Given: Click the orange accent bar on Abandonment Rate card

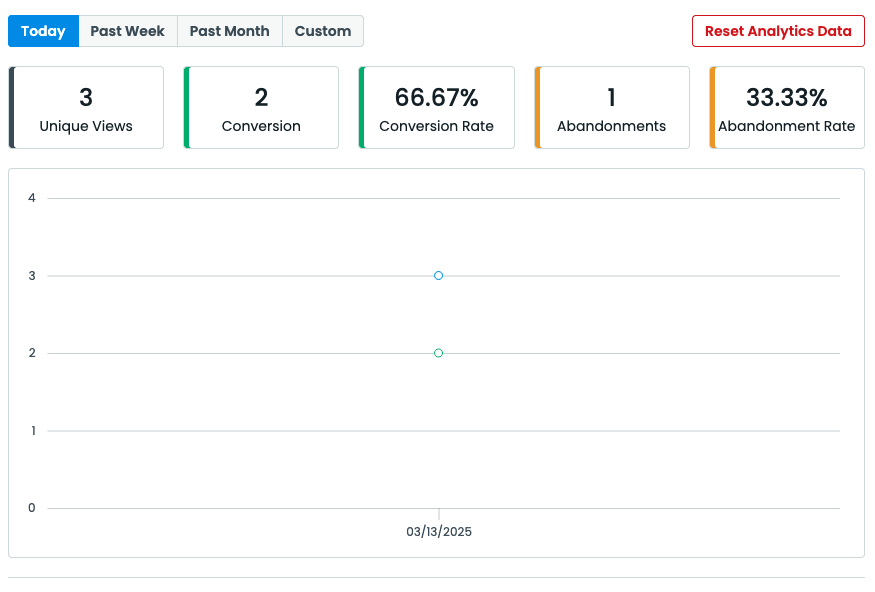Looking at the screenshot, I should click(712, 108).
